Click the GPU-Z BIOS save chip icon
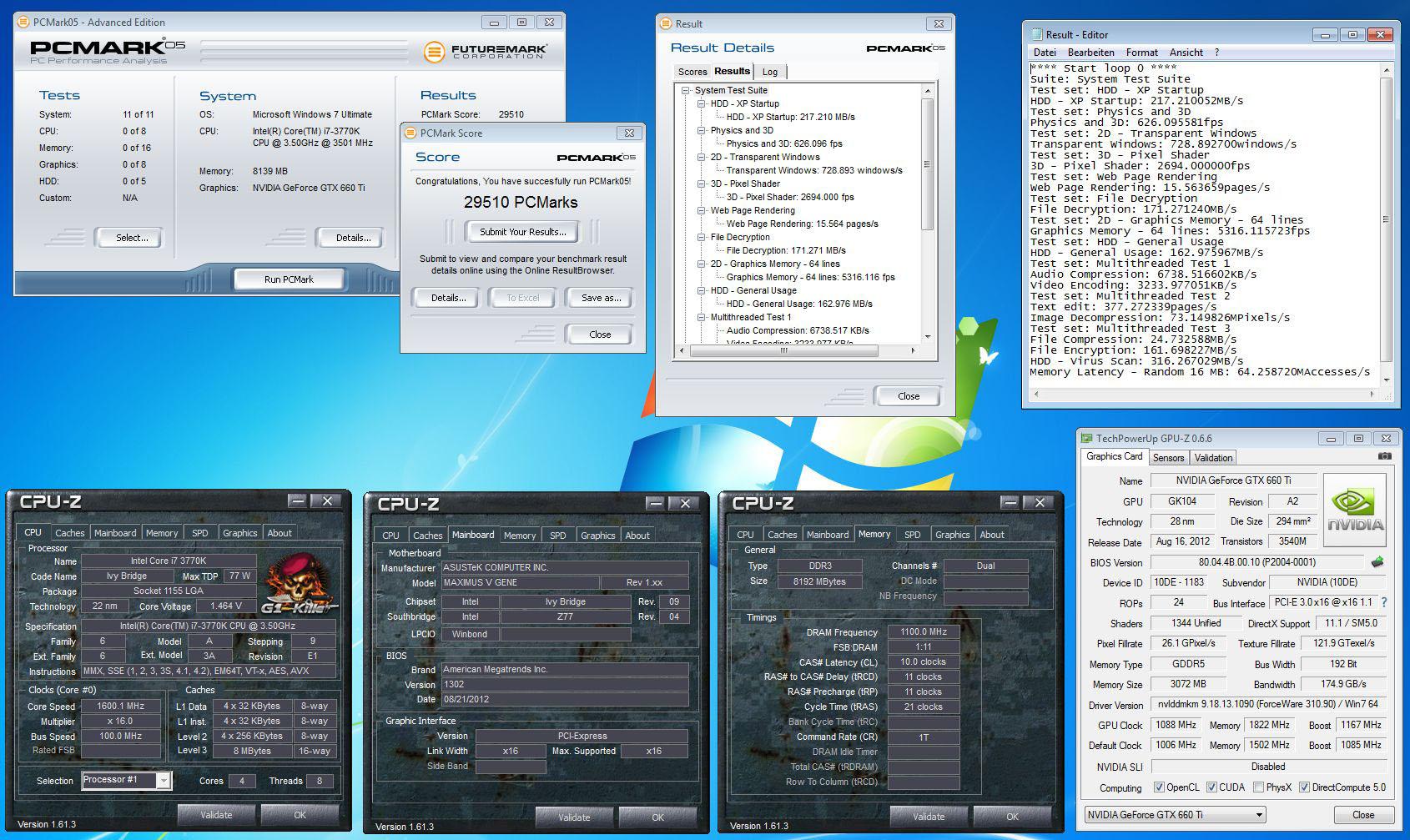 point(1377,562)
